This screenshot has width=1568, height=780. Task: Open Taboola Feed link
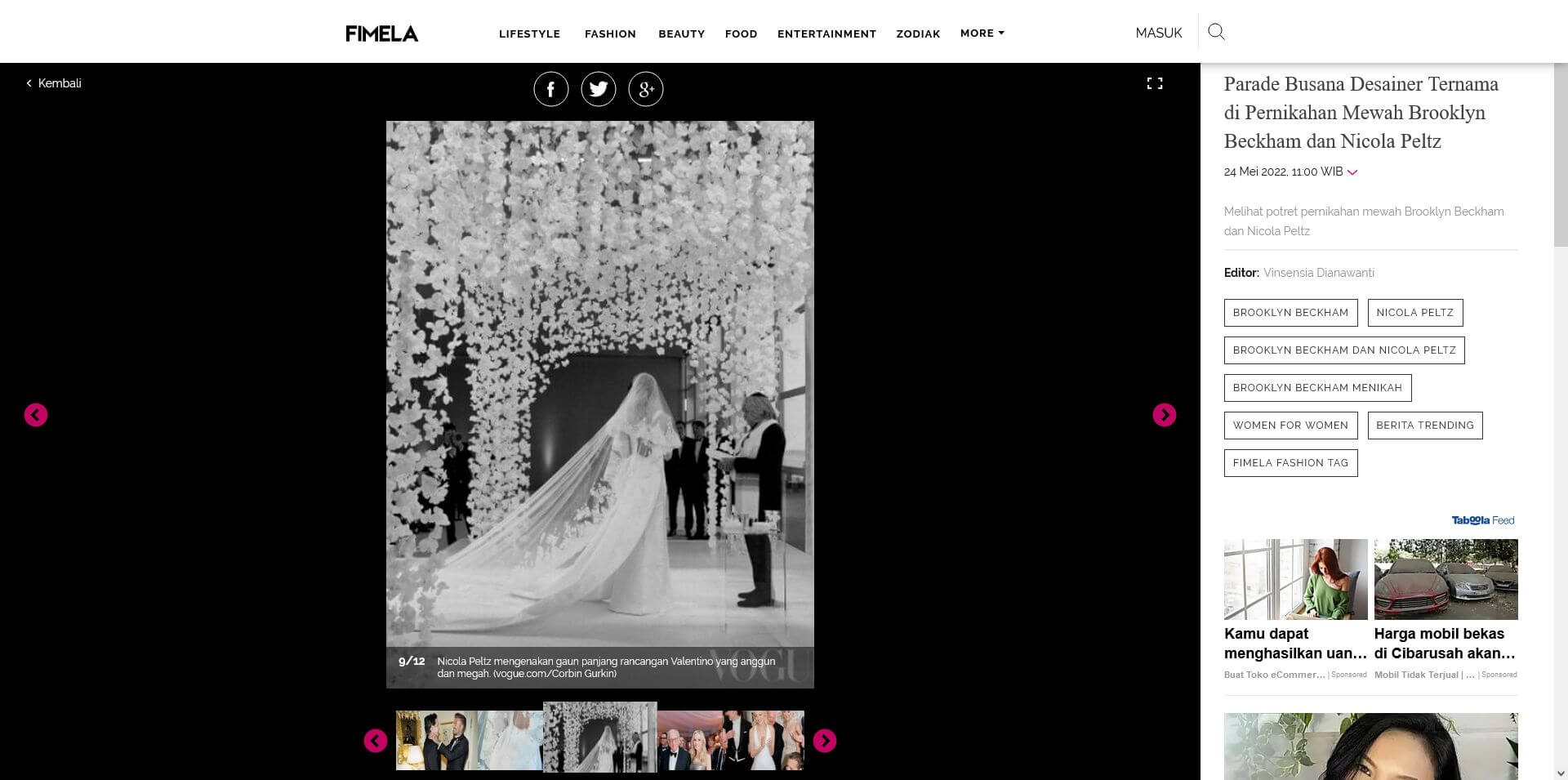click(1483, 520)
